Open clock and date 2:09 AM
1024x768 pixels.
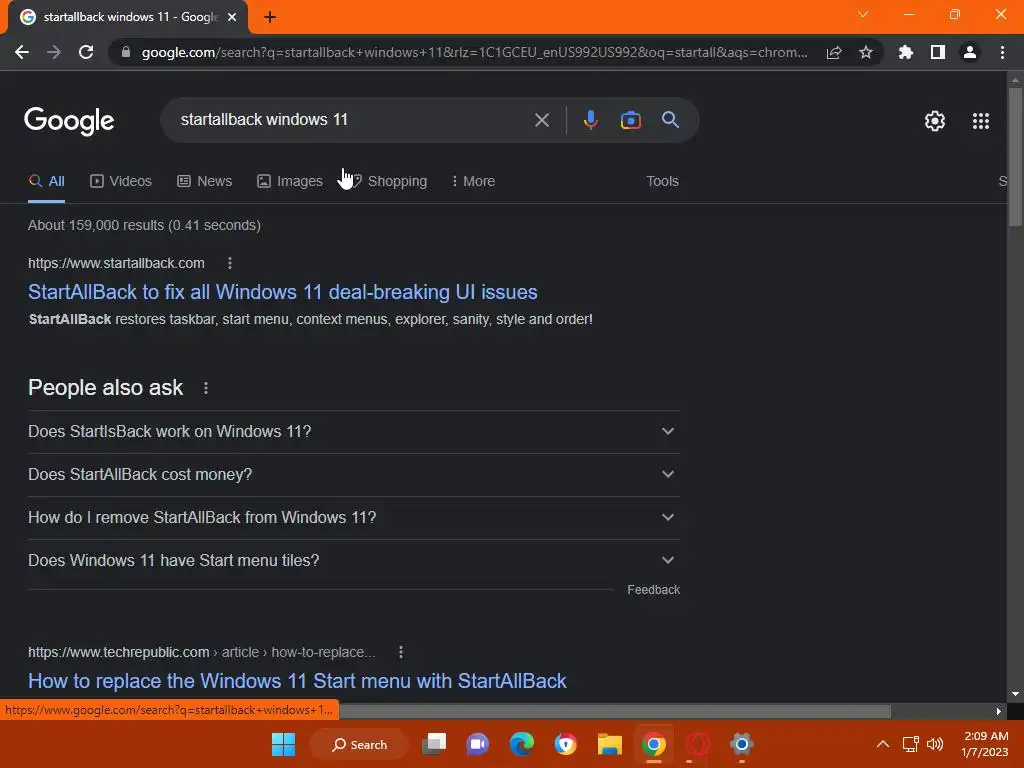click(985, 744)
